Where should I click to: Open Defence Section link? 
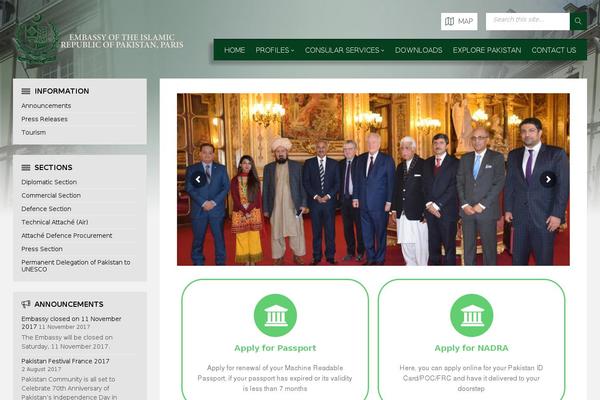[x=46, y=209]
